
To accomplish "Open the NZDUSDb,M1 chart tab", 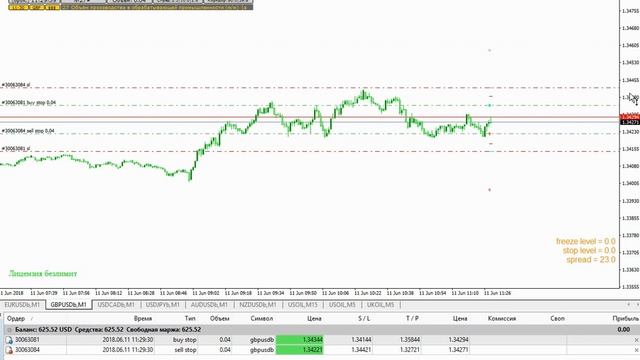I will [x=258, y=305].
